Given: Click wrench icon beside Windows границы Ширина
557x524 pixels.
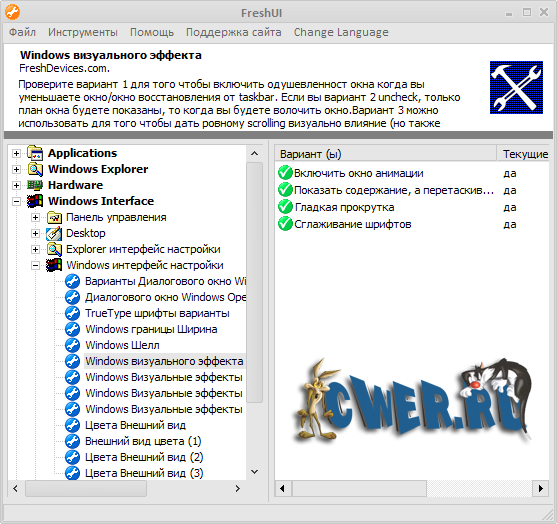Looking at the screenshot, I should (72, 329).
